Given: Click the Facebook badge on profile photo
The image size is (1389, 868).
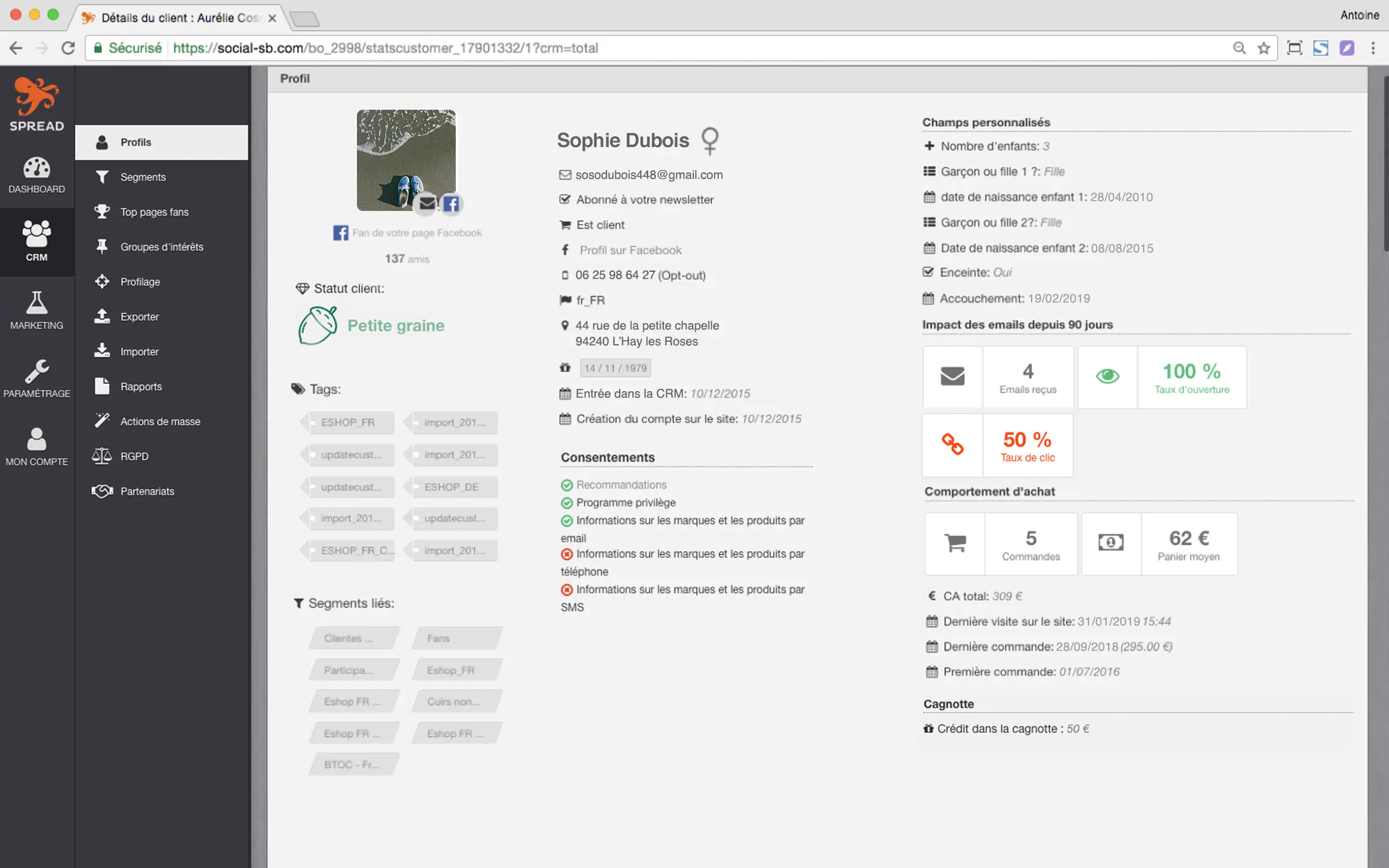Looking at the screenshot, I should coord(451,204).
